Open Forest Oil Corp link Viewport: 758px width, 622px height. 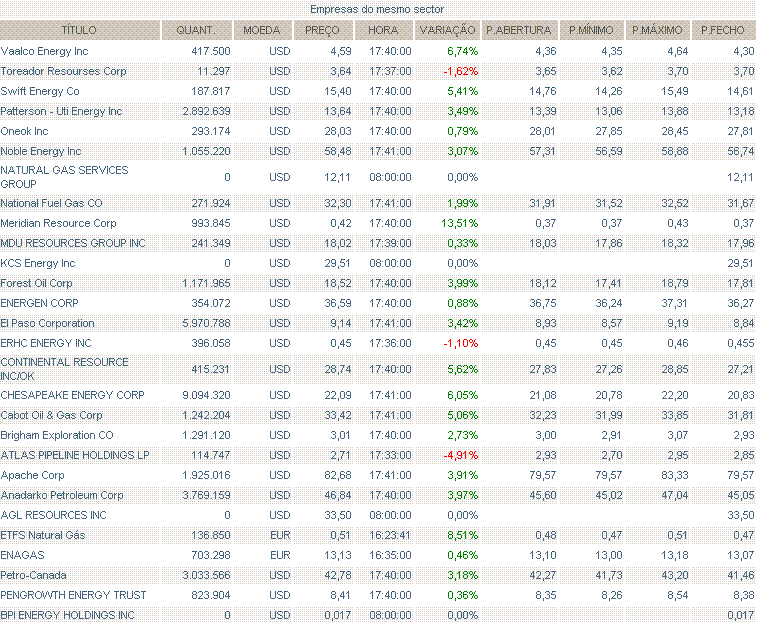36,284
